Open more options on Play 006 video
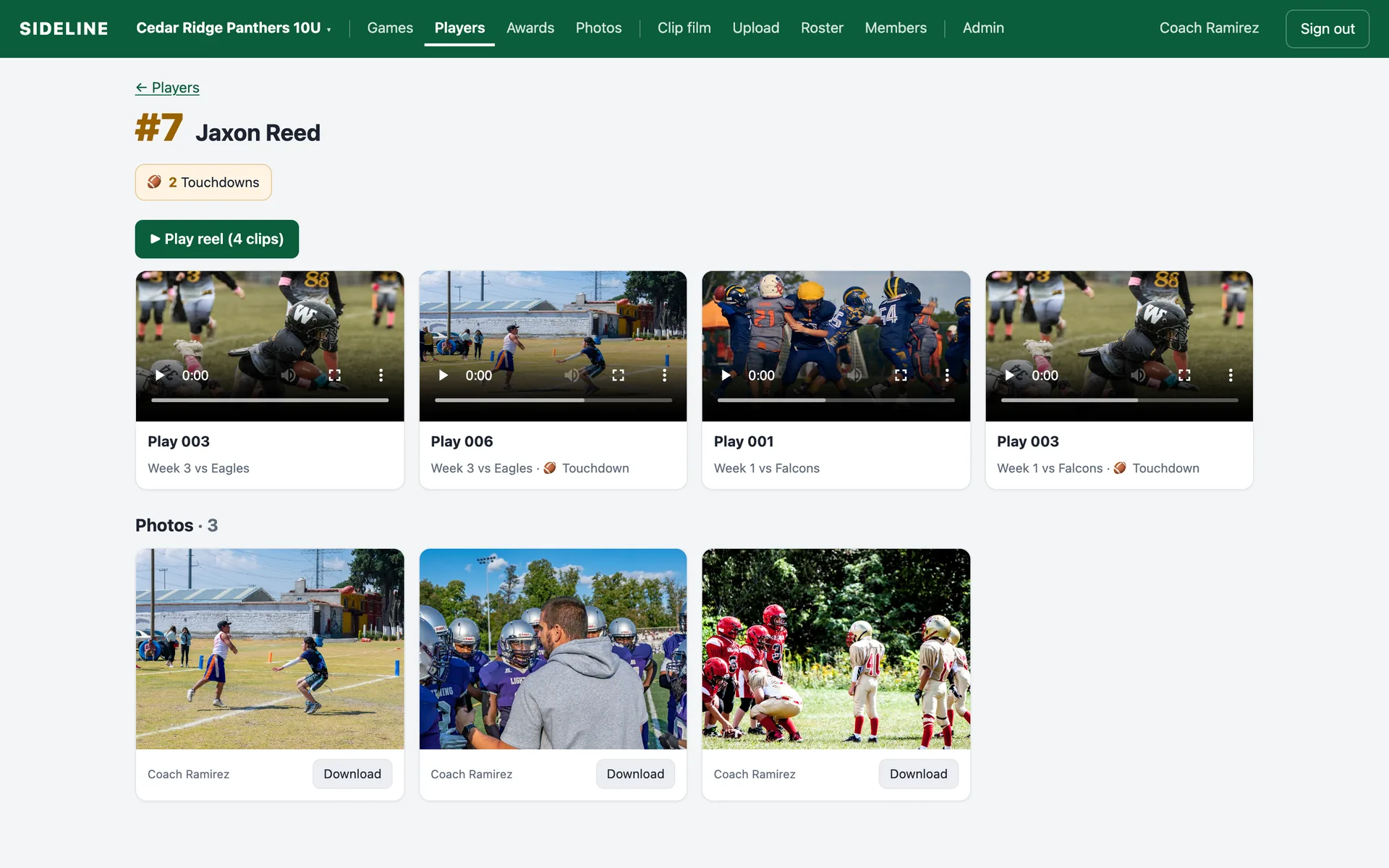This screenshot has height=868, width=1389. coord(664,375)
